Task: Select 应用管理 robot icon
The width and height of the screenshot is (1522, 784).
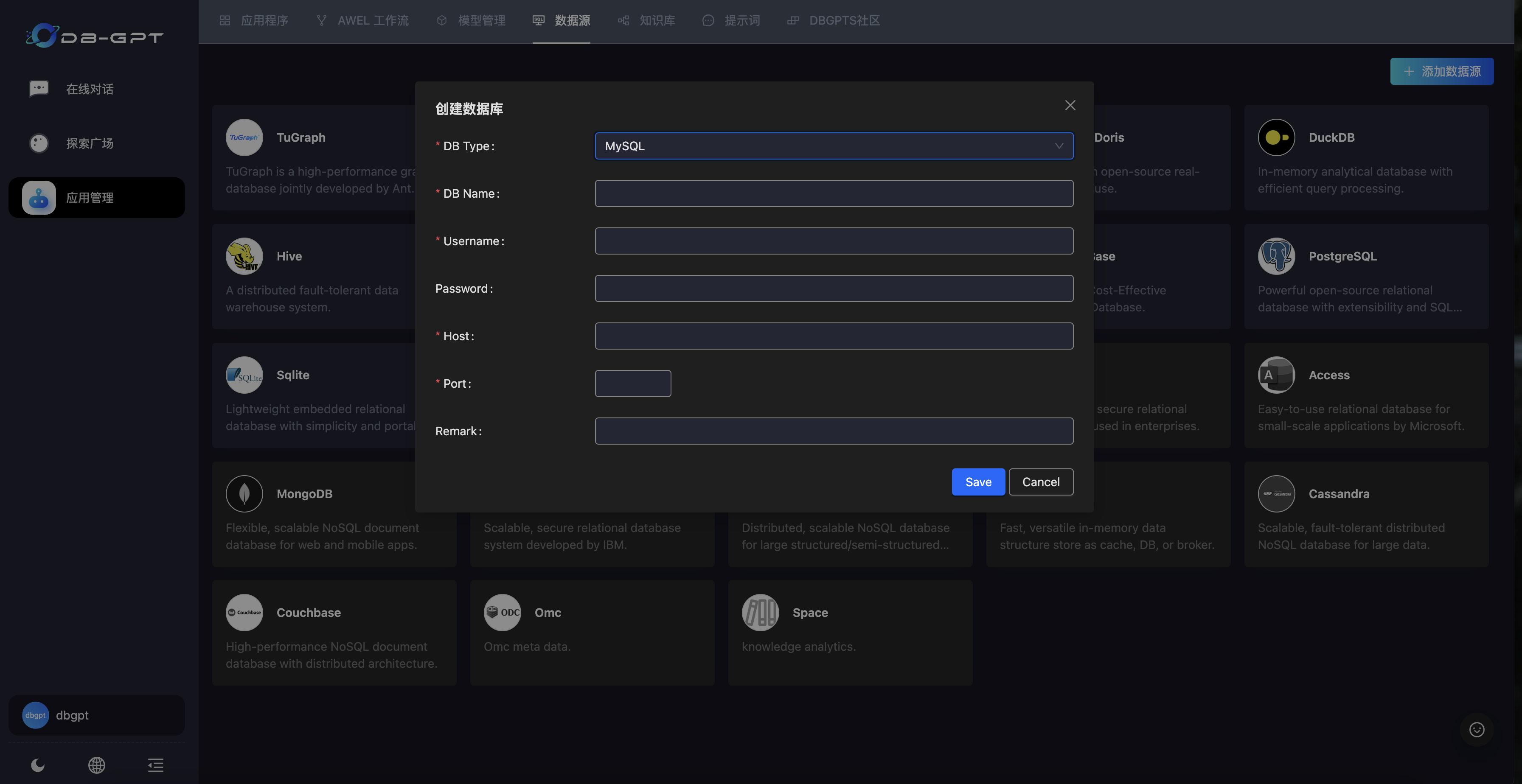Action: 39,198
